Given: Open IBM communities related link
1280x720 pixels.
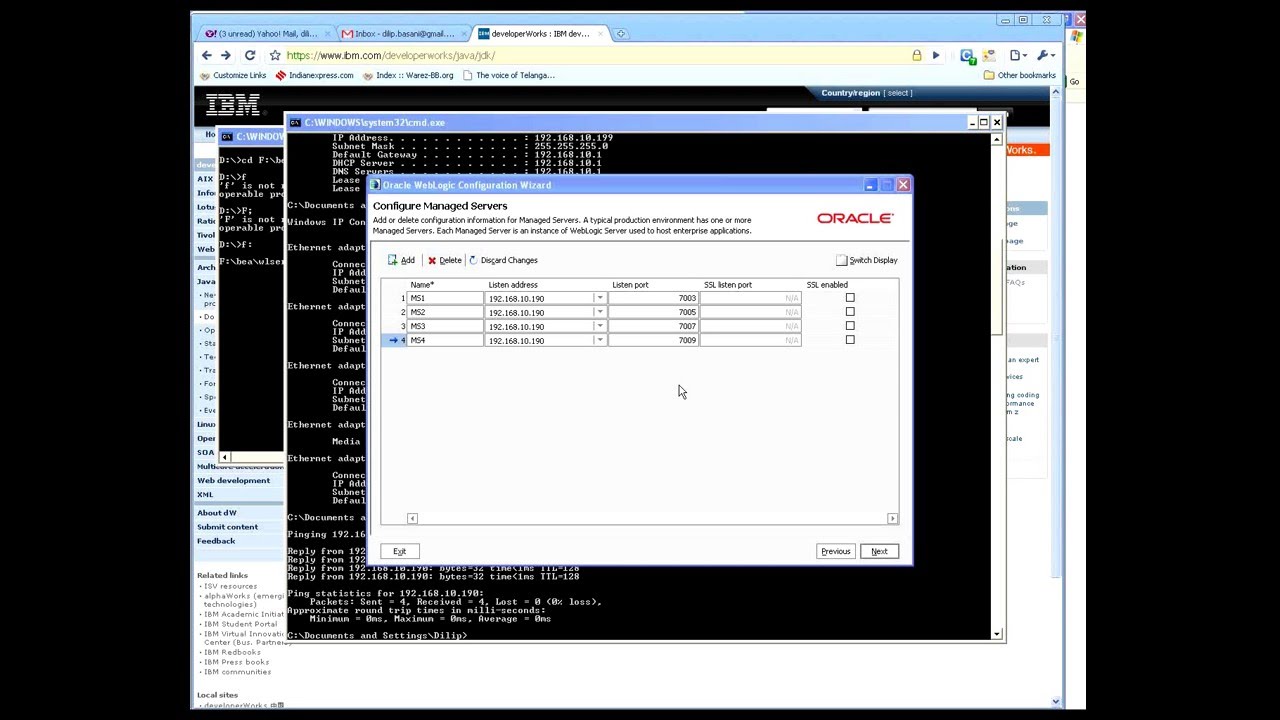Looking at the screenshot, I should pyautogui.click(x=237, y=672).
